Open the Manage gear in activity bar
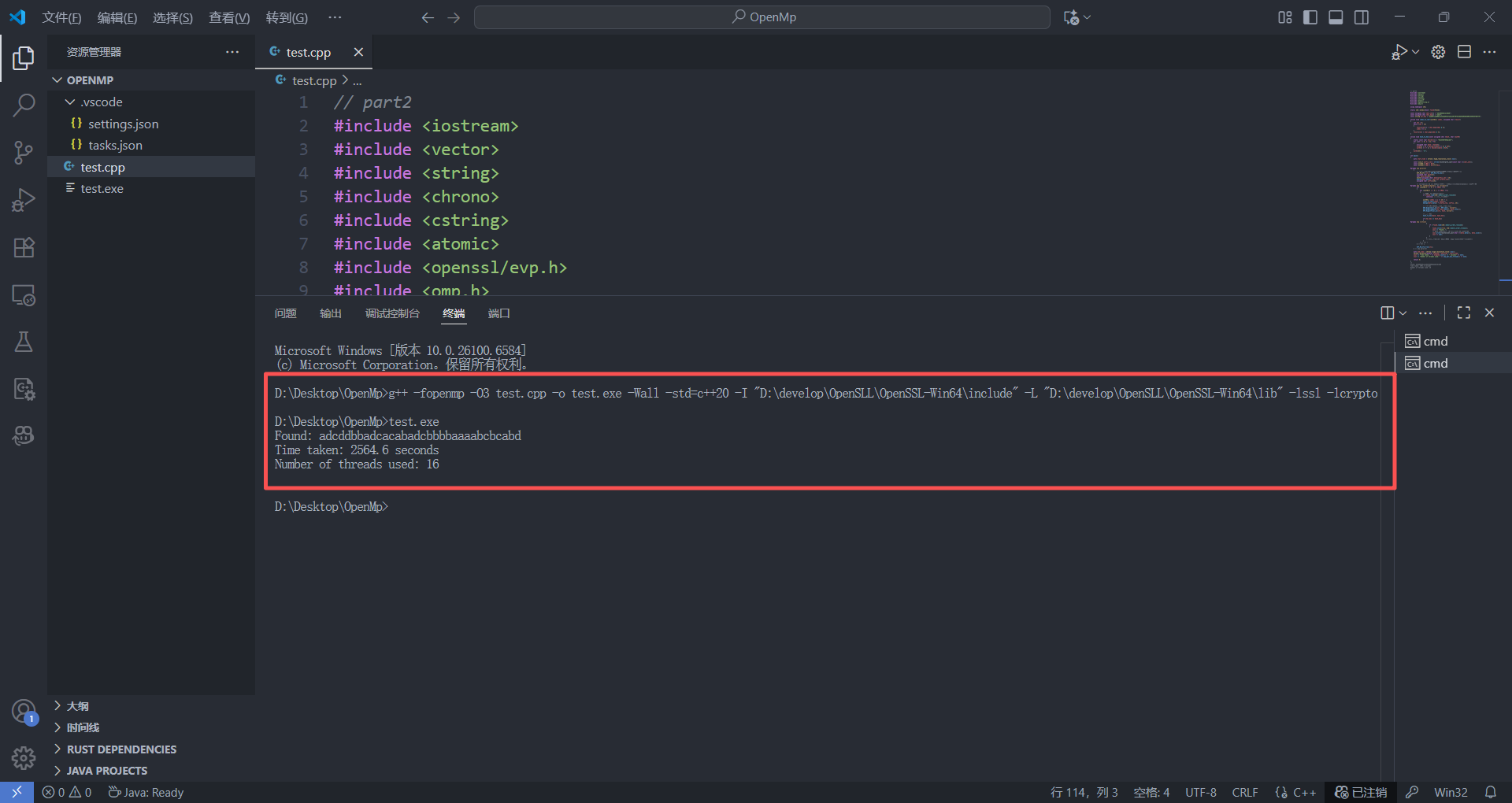This screenshot has height=803, width=1512. (24, 758)
